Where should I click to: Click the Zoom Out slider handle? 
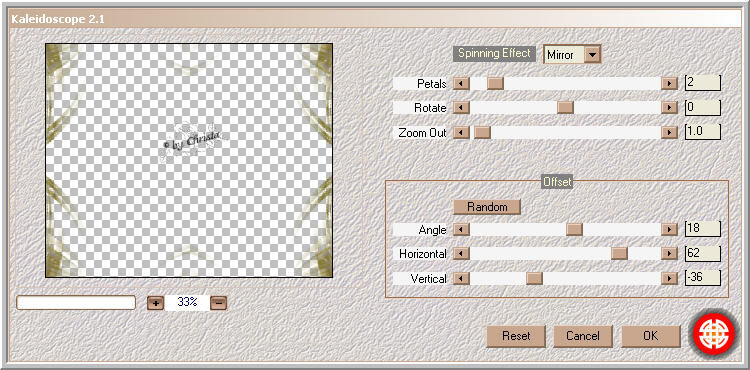tap(482, 132)
